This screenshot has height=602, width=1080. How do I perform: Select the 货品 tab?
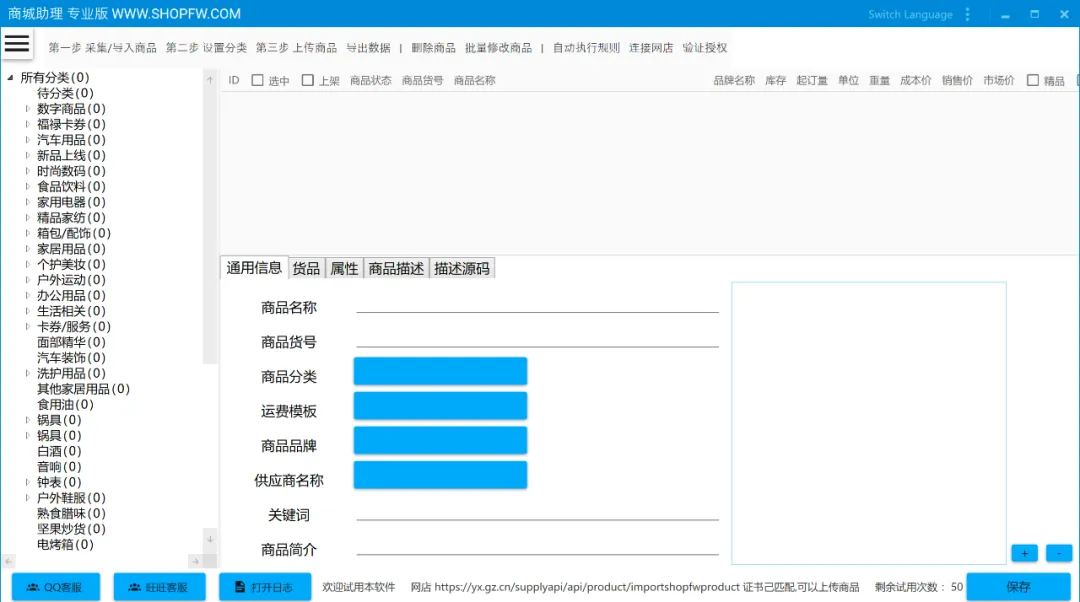point(306,267)
